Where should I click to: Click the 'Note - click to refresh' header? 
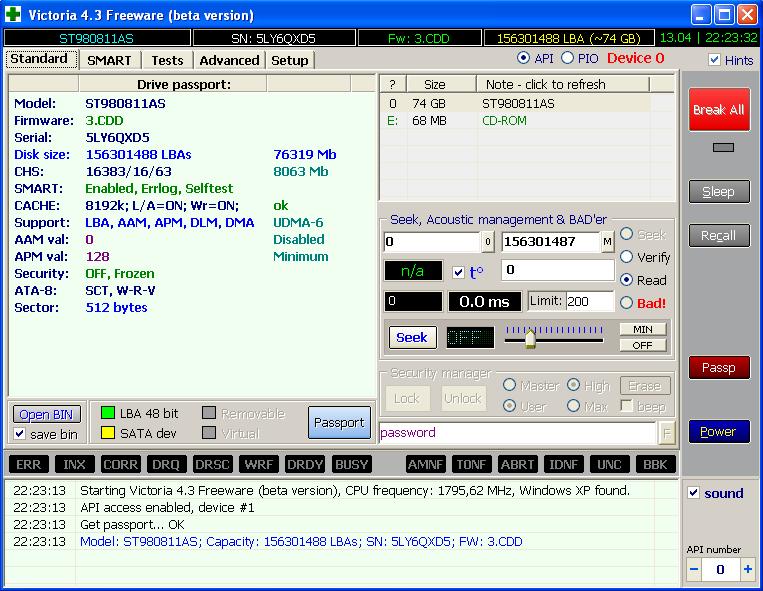tap(563, 85)
